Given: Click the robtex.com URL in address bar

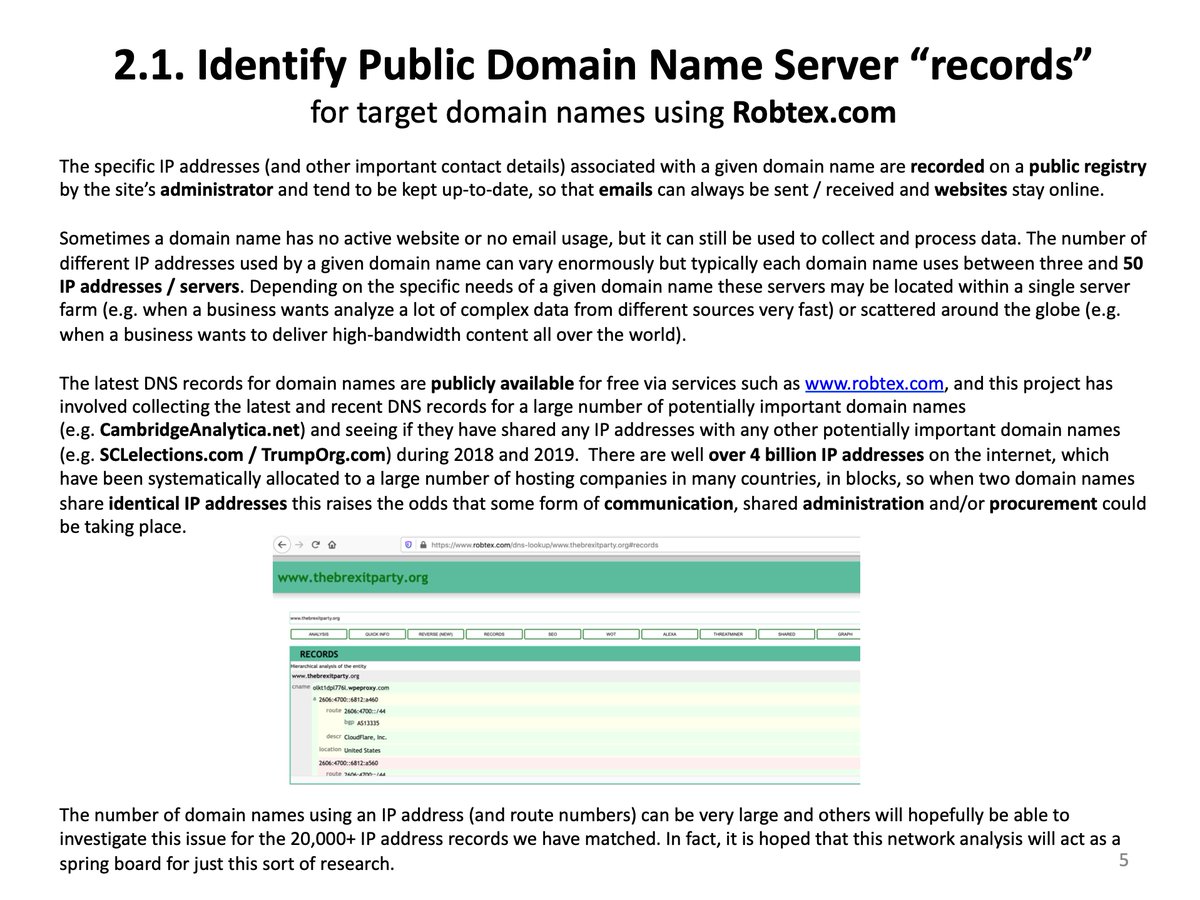Looking at the screenshot, I should 545,545.
